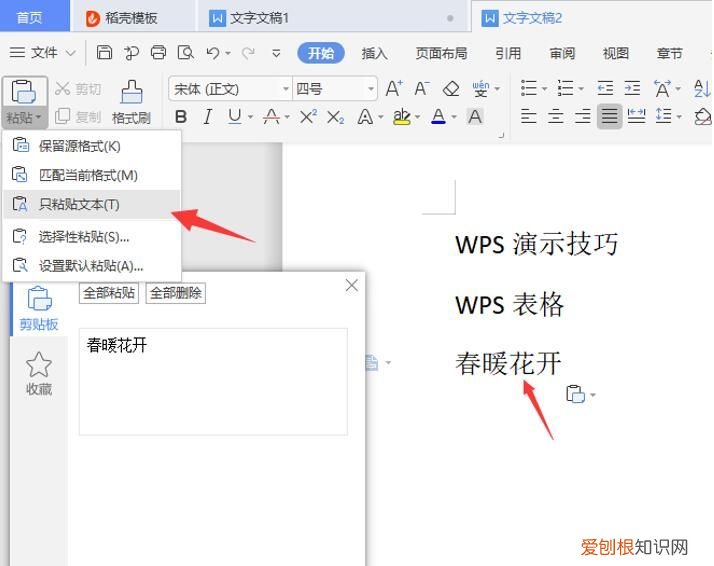
Task: Click the Format Painter brush
Action: tap(131, 92)
